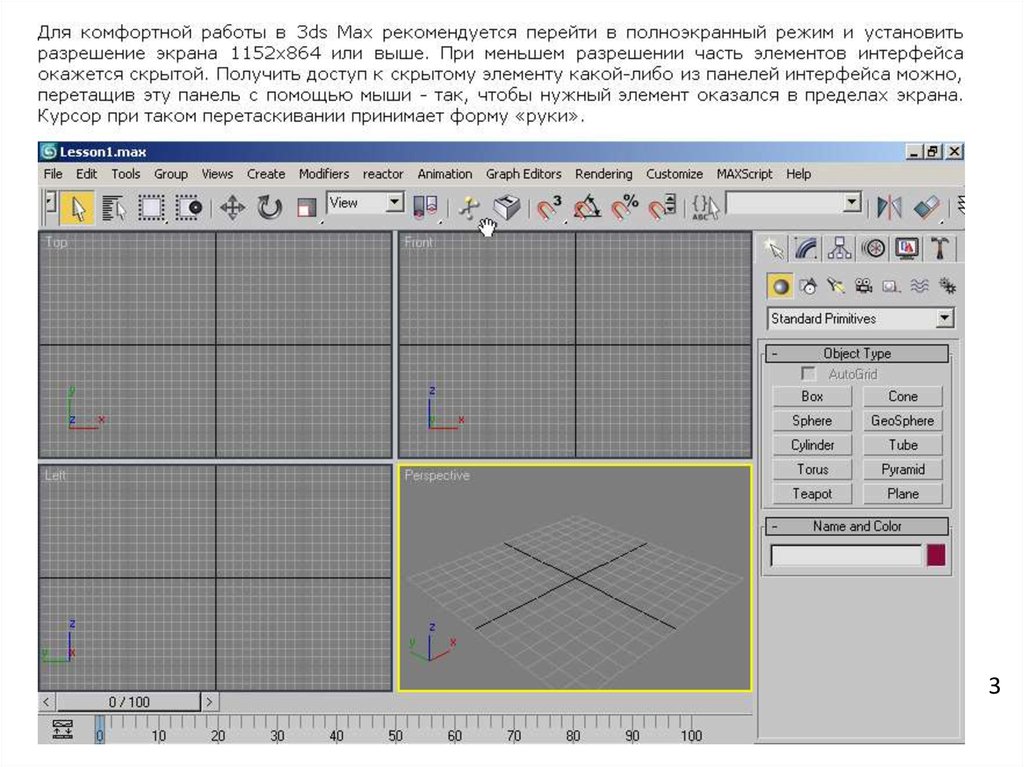Toggle the 3D Snaps magnet button
The height and width of the screenshot is (767, 1024).
(549, 207)
